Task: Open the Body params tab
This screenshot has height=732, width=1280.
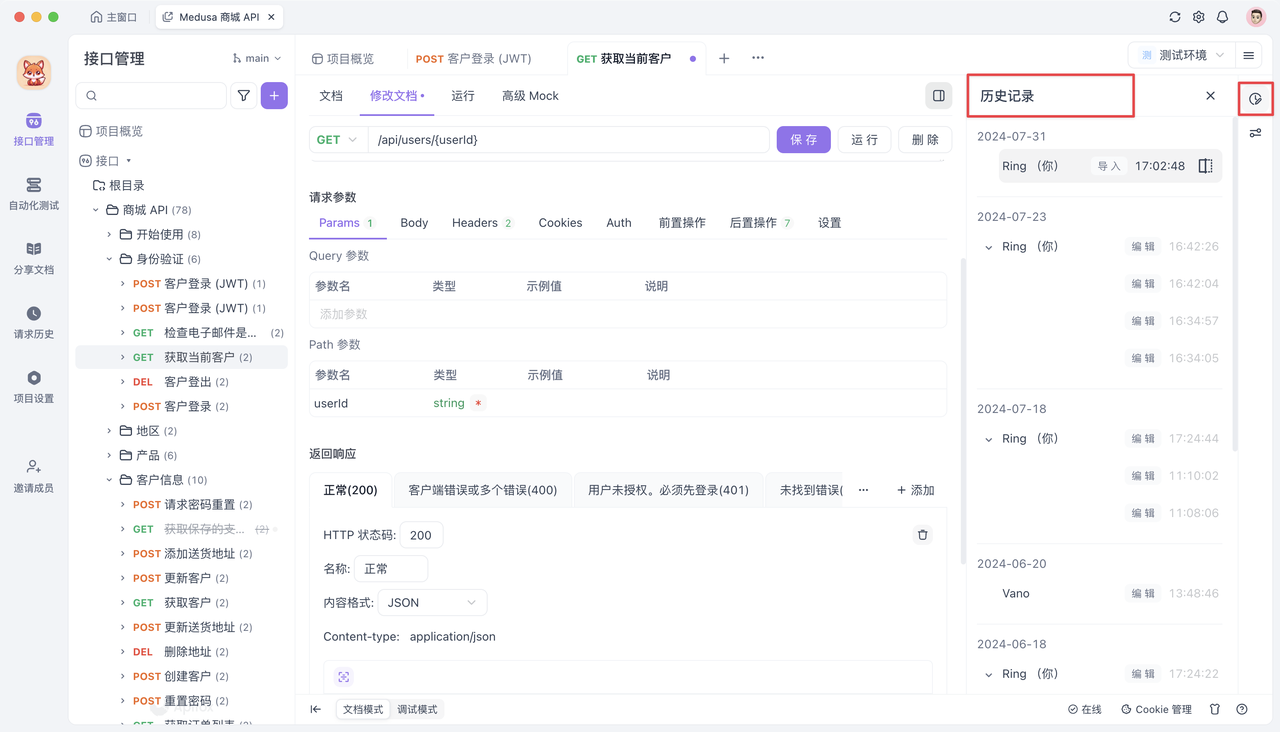Action: pyautogui.click(x=414, y=223)
